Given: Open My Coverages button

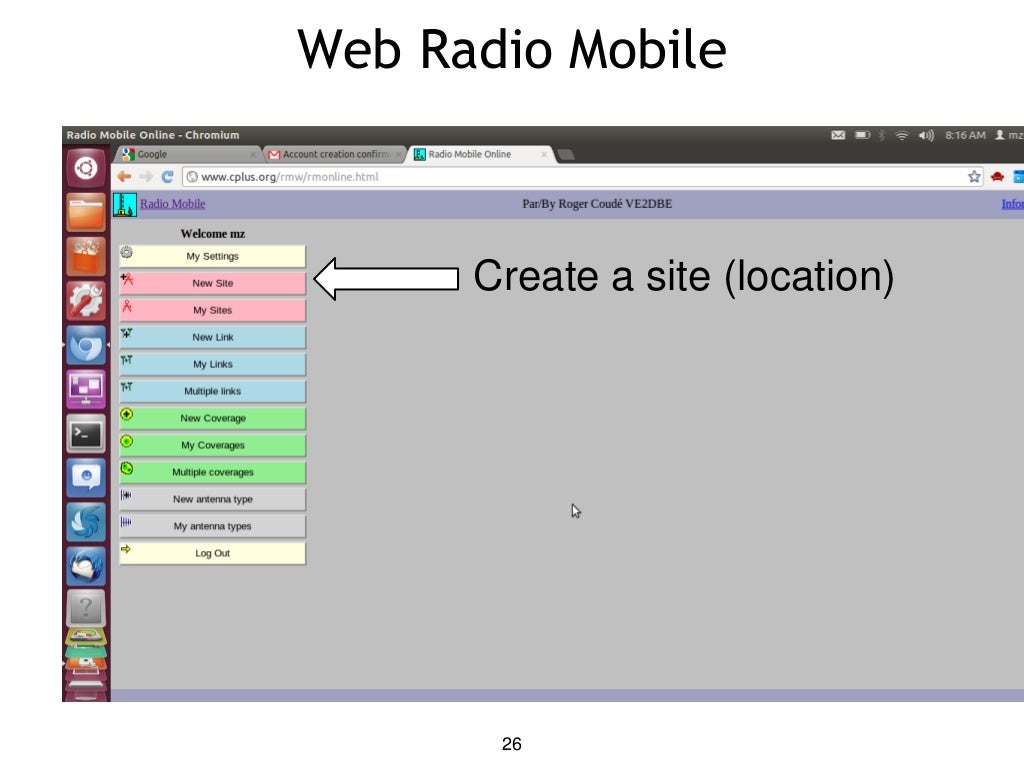Looking at the screenshot, I should [x=212, y=445].
